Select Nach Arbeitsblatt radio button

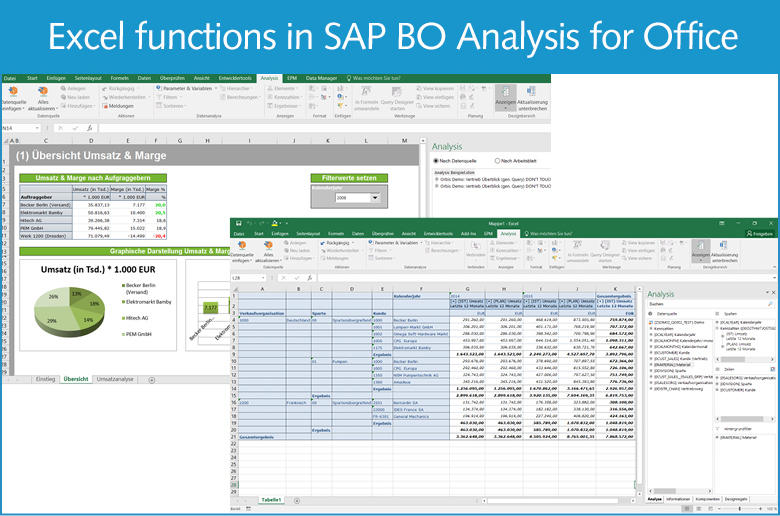tap(497, 161)
